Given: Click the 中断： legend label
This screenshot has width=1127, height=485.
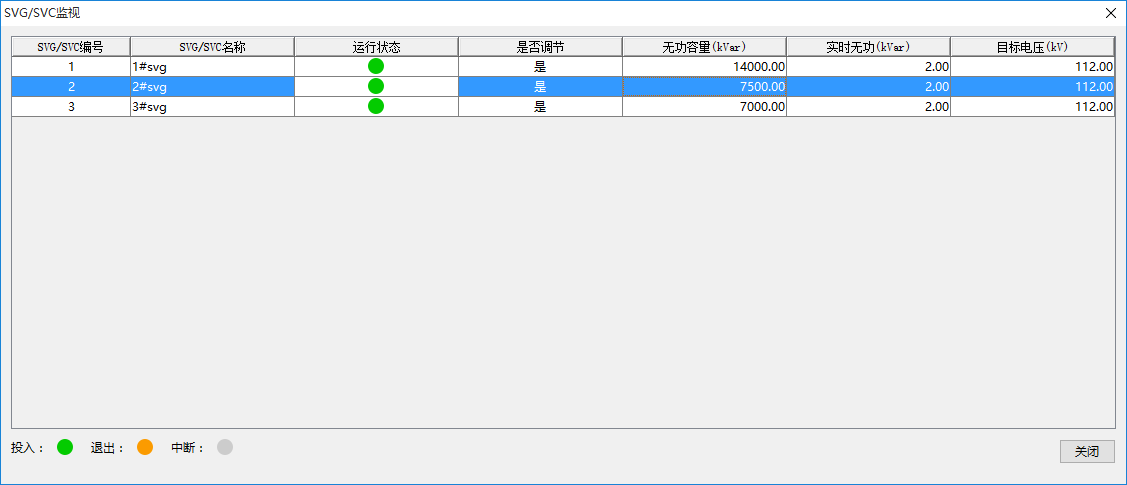Looking at the screenshot, I should click(188, 448).
